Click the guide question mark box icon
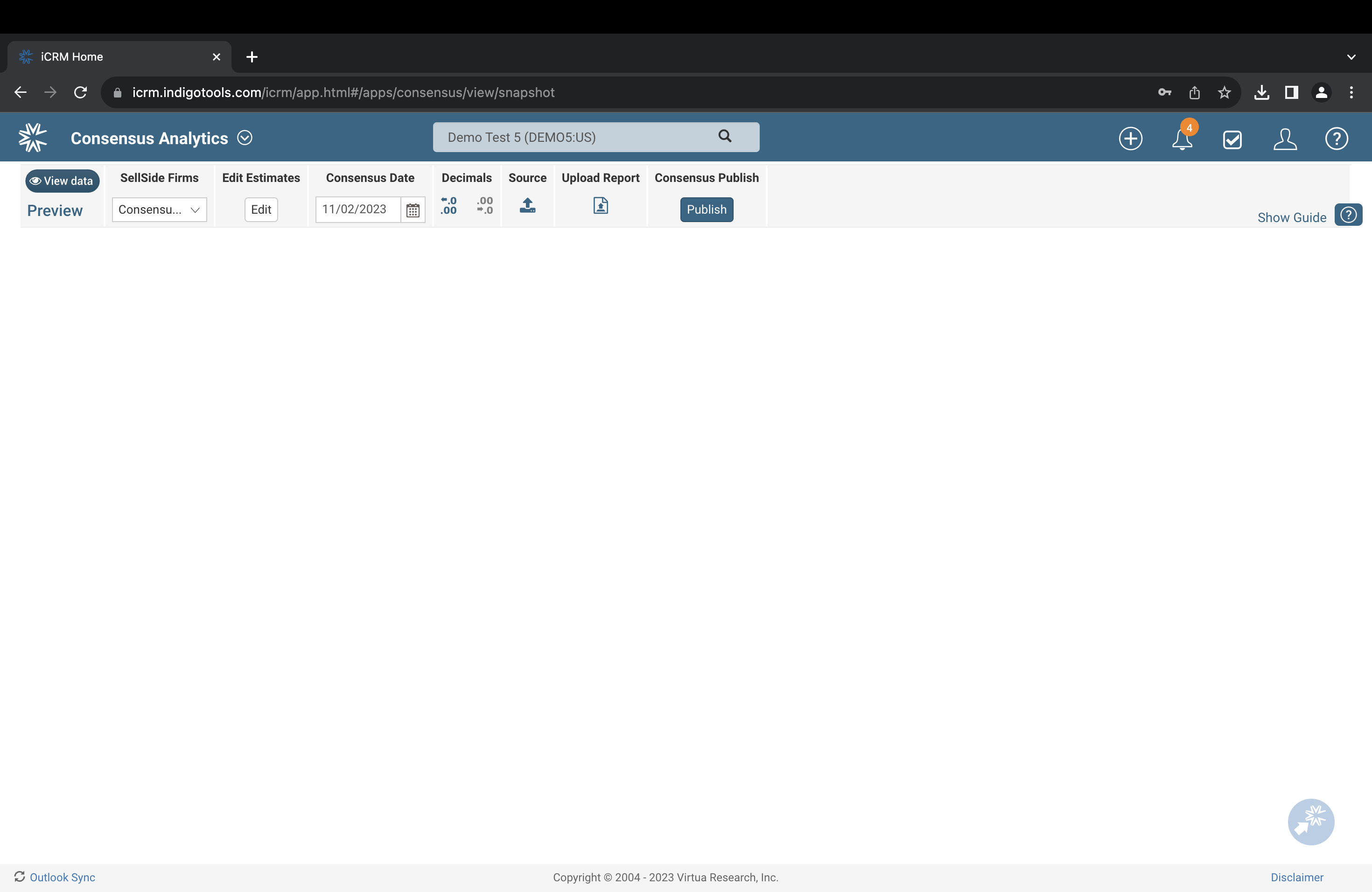1372x892 pixels. click(x=1348, y=215)
